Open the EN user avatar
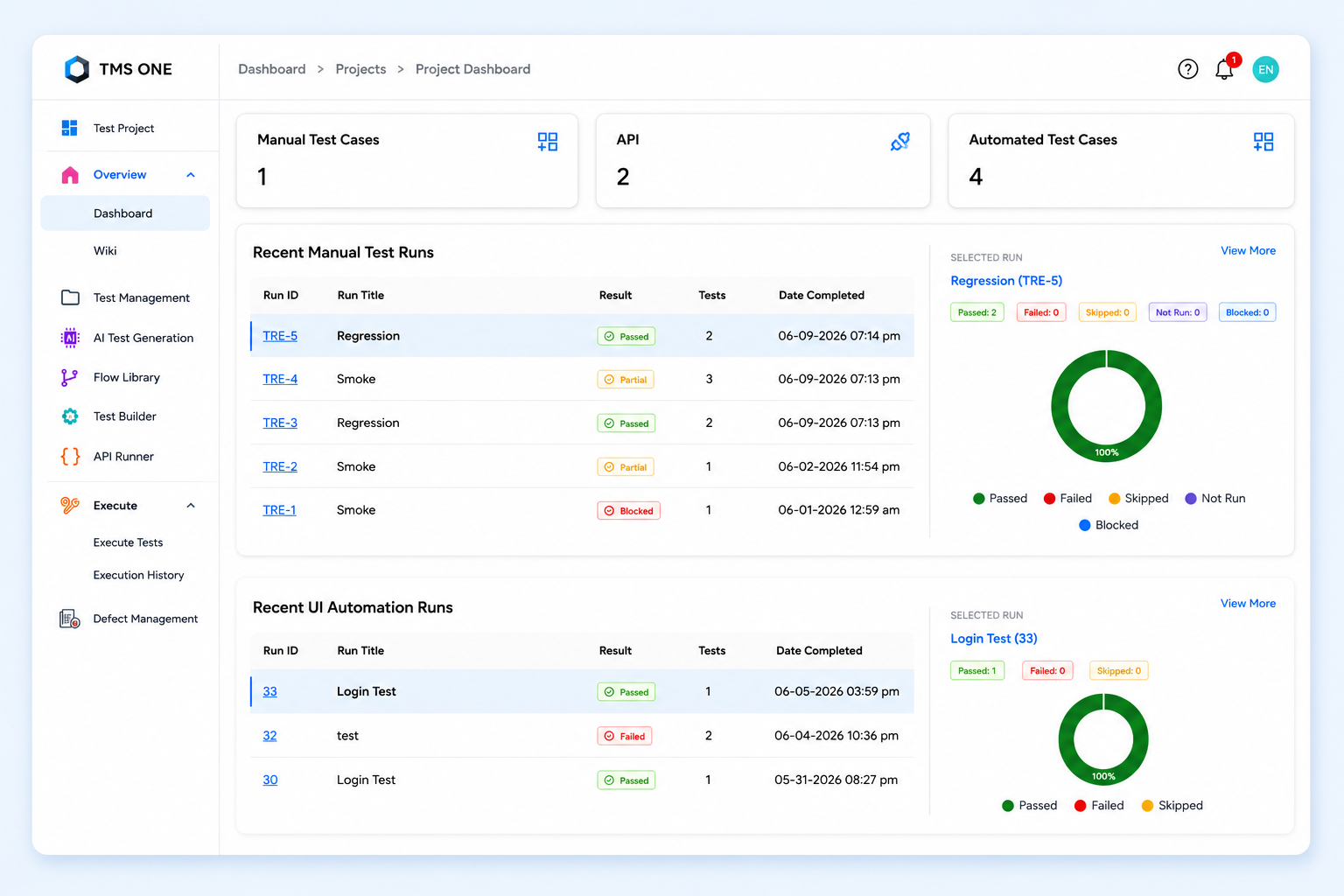 pos(1265,69)
